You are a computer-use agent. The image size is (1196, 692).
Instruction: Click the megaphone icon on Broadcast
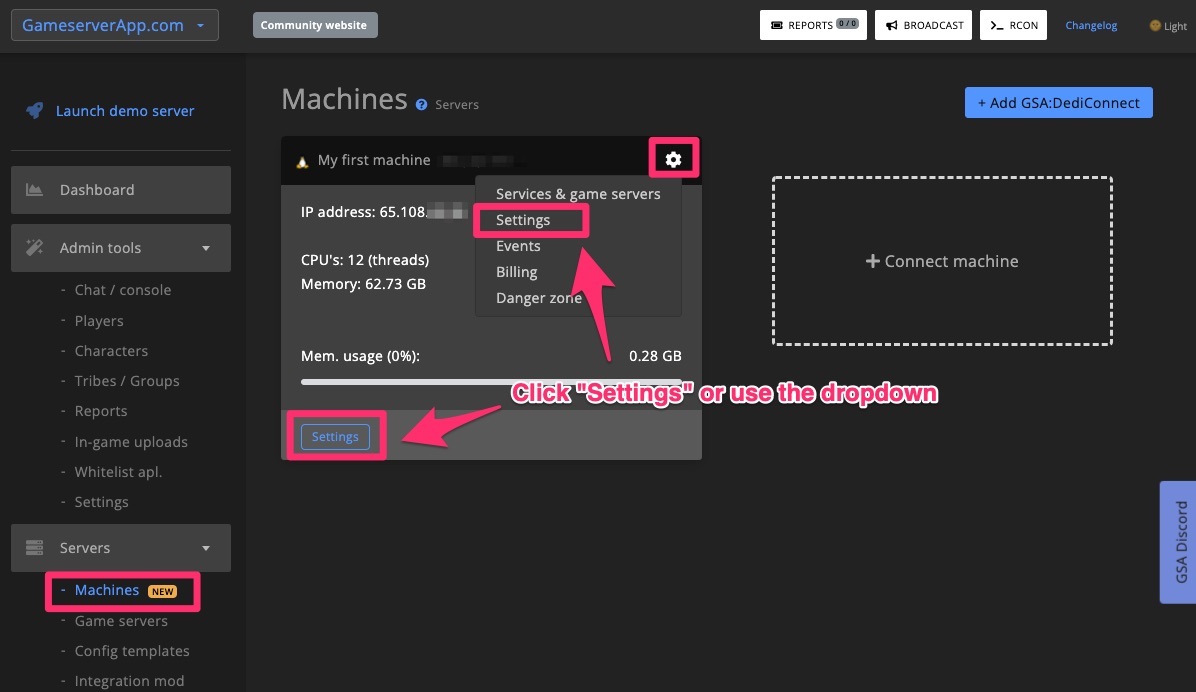(891, 25)
